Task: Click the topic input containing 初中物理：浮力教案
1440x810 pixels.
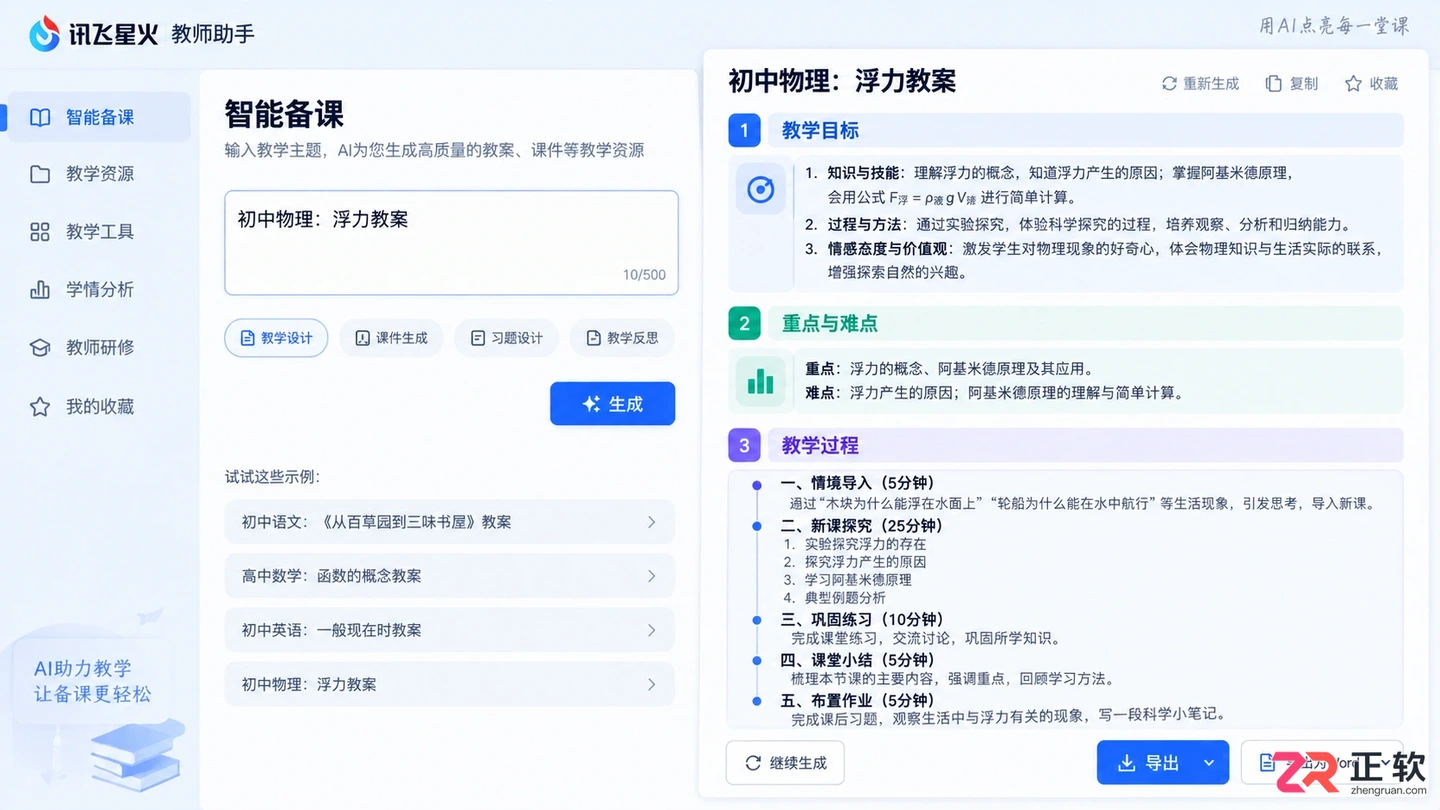Action: (x=451, y=243)
